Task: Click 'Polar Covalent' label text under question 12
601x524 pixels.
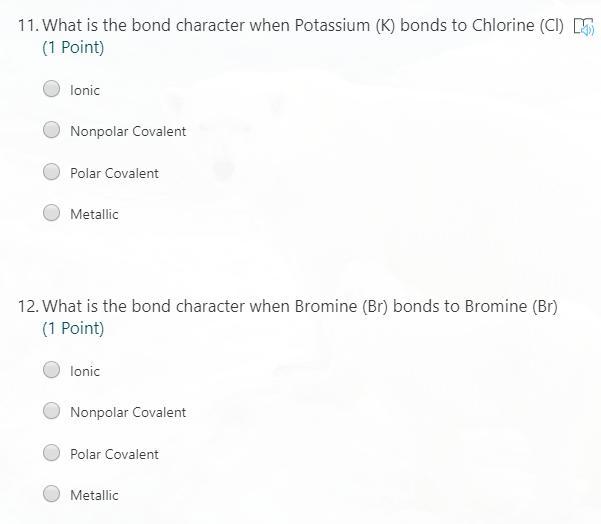Action: (x=114, y=454)
